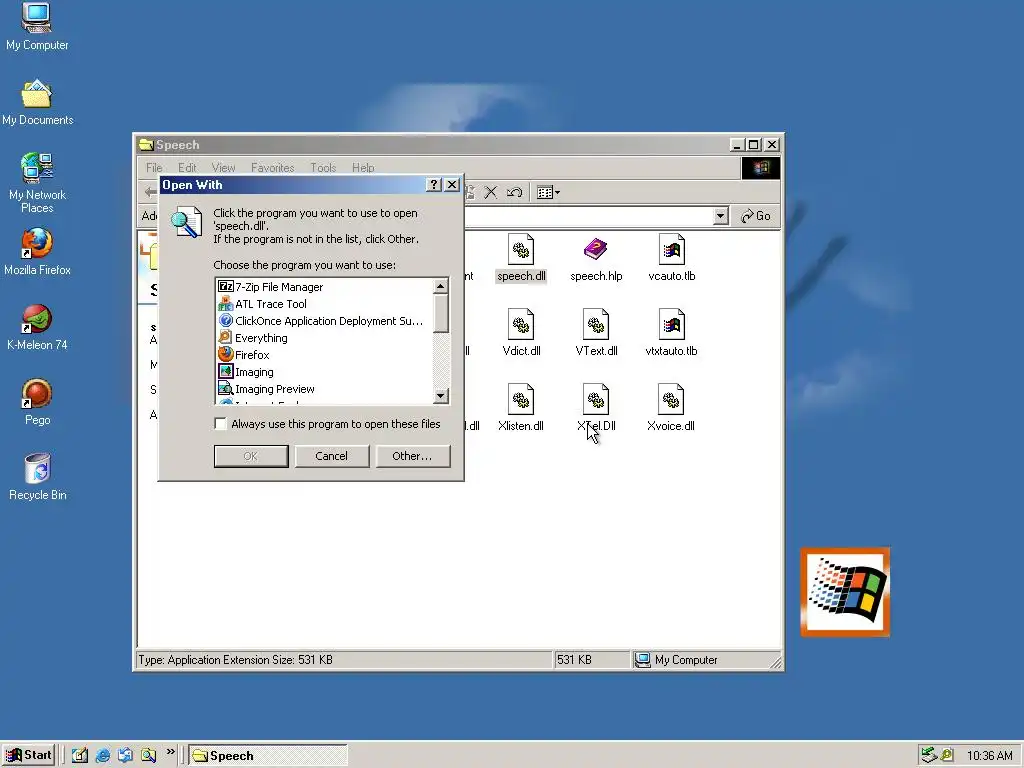The height and width of the screenshot is (768, 1024).
Task: Click network connection tray icon
Action: click(929, 755)
